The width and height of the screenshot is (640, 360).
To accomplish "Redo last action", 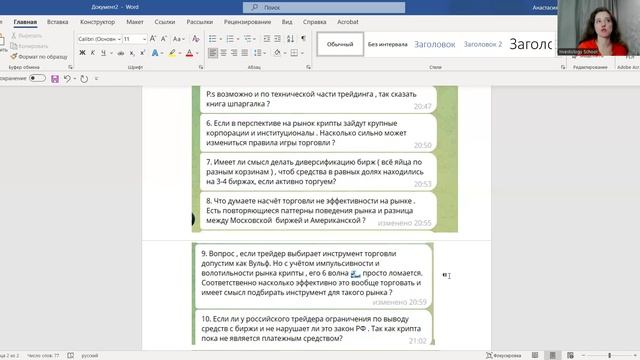I will (84, 79).
